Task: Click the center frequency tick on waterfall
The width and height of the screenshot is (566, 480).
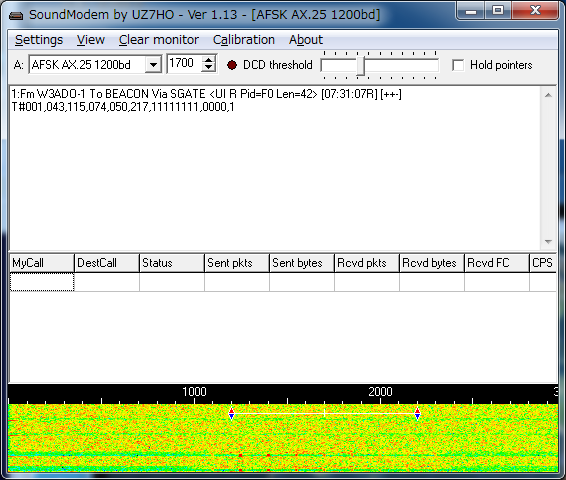Action: click(325, 413)
